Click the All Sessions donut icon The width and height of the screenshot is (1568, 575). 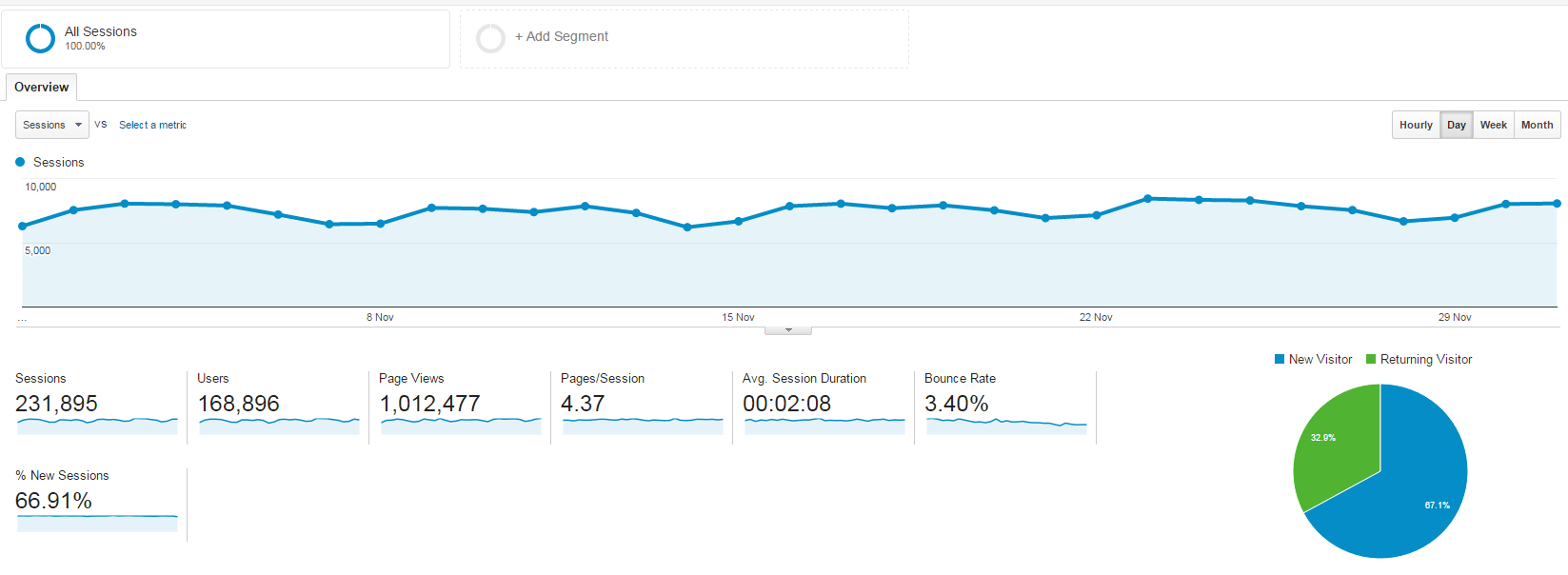click(x=40, y=38)
